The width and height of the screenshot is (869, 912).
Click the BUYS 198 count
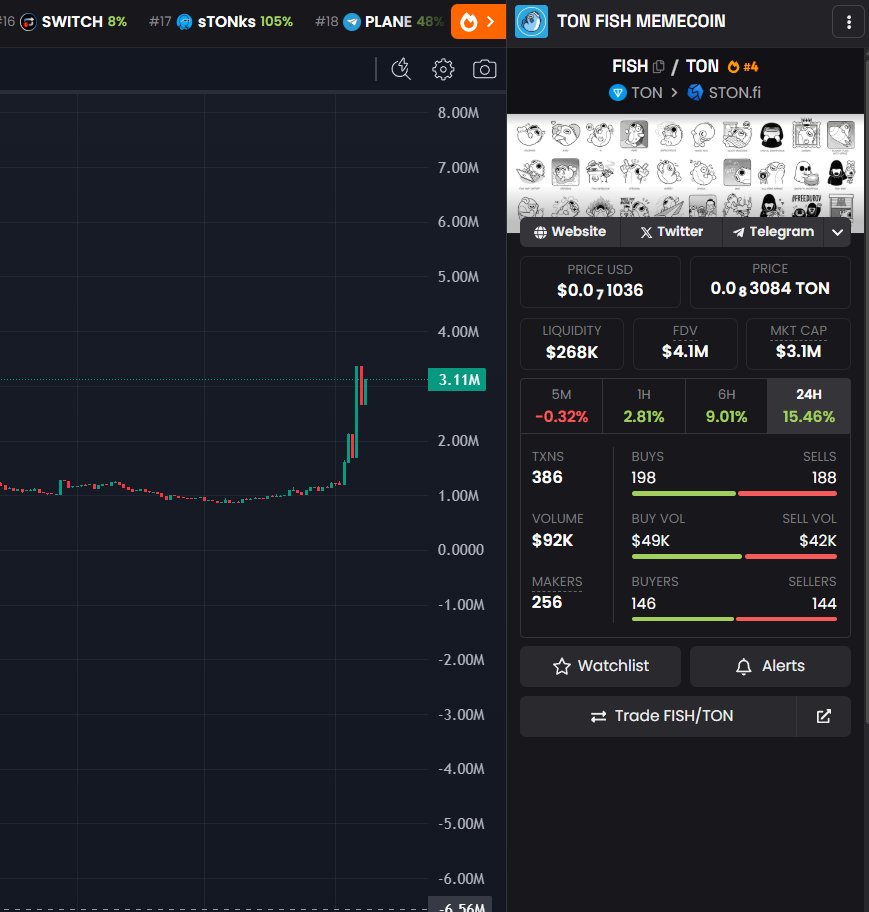point(643,478)
